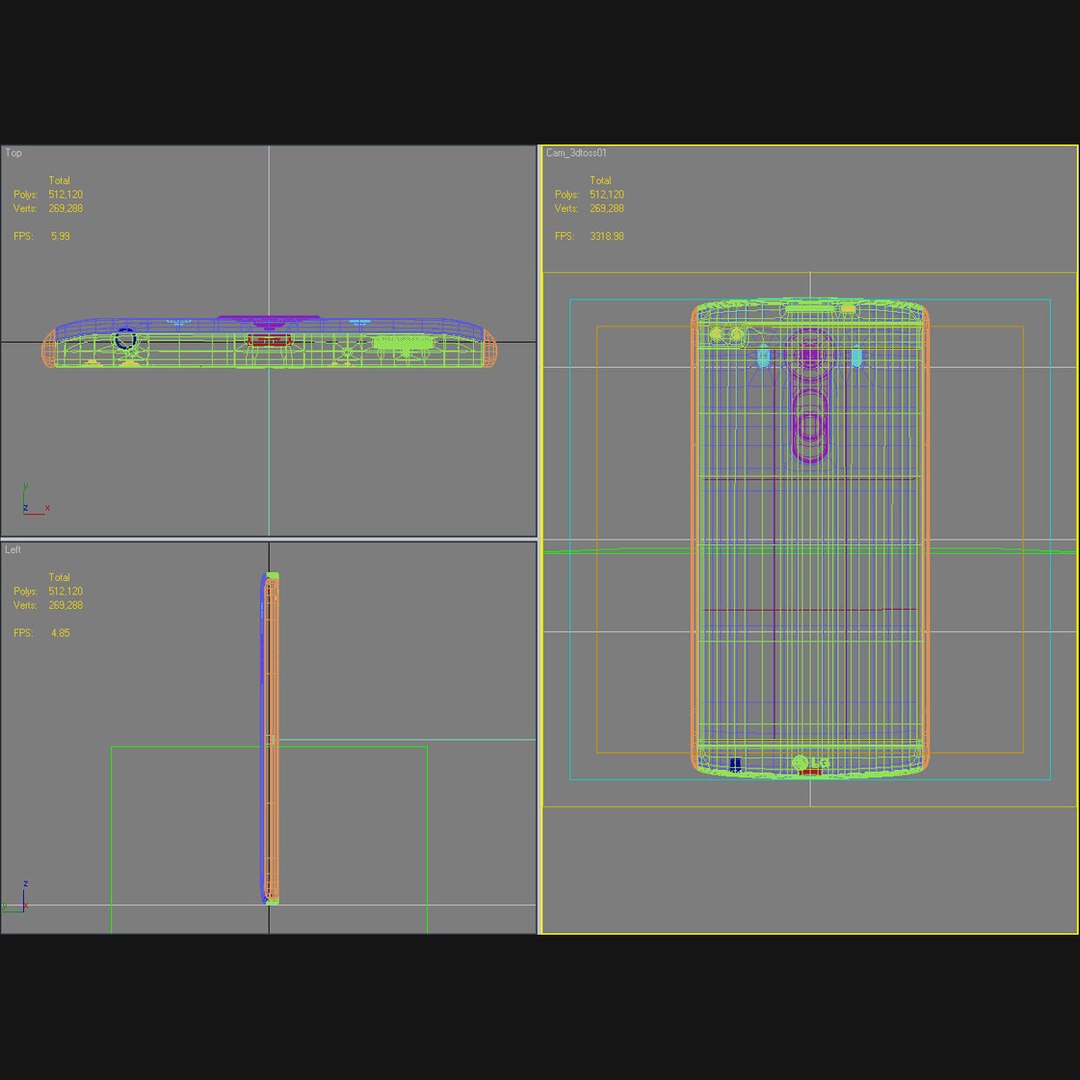Viewport: 1080px width, 1080px height.
Task: Select the magenta rear camera lens wireframe
Action: click(810, 356)
